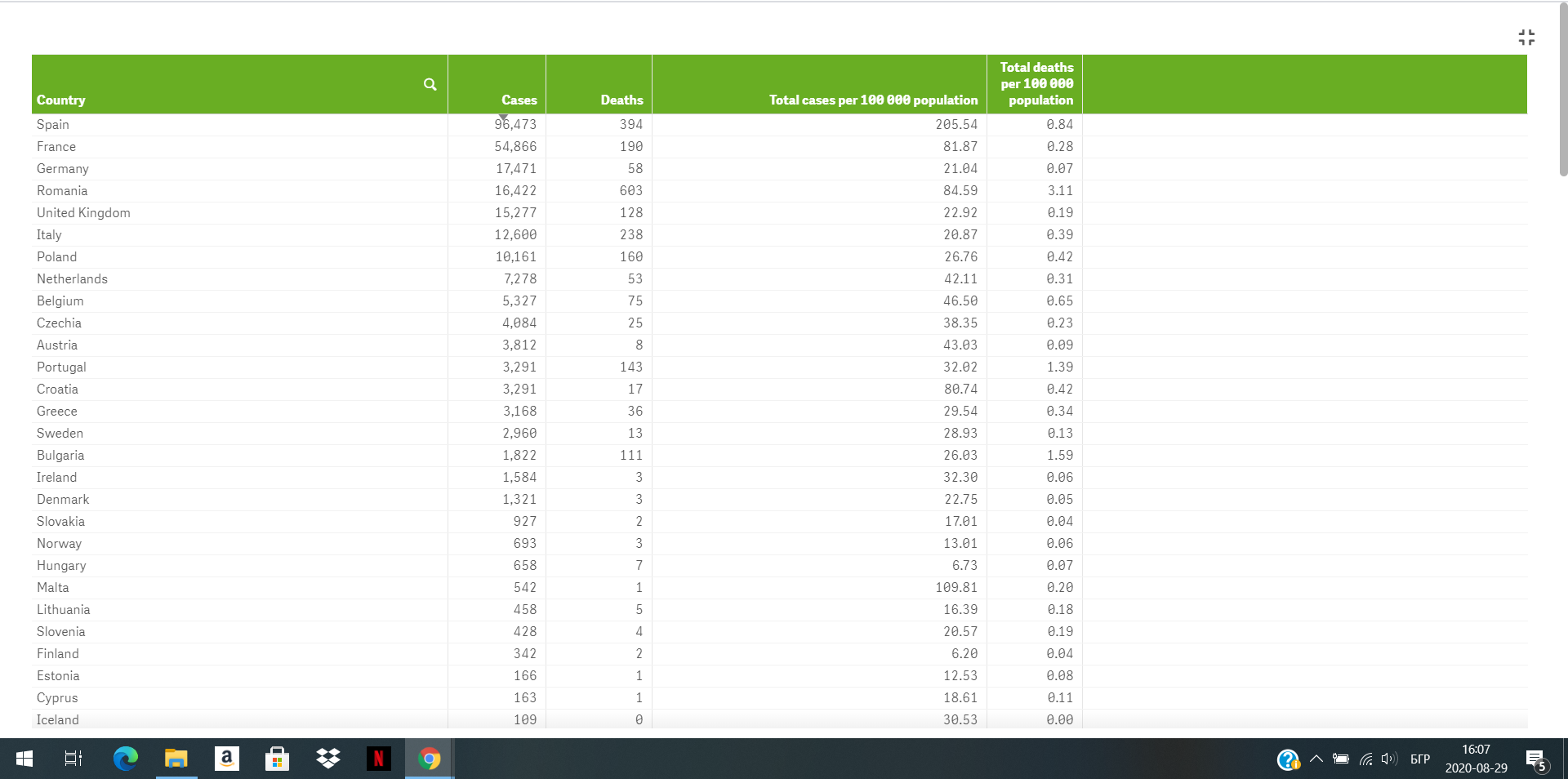Sort by the Deaths column header
Image resolution: width=1568 pixels, height=779 pixels.
[x=621, y=100]
